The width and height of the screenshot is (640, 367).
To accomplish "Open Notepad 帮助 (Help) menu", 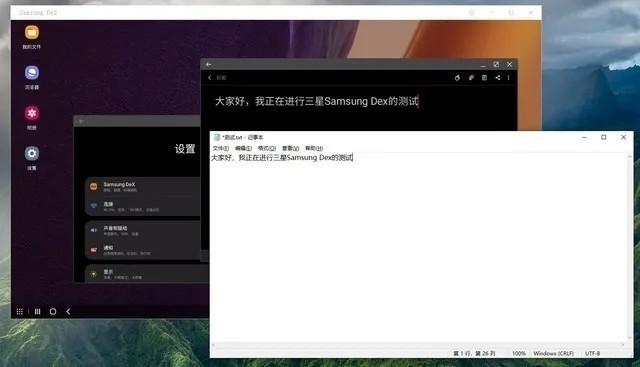I will click(x=314, y=148).
